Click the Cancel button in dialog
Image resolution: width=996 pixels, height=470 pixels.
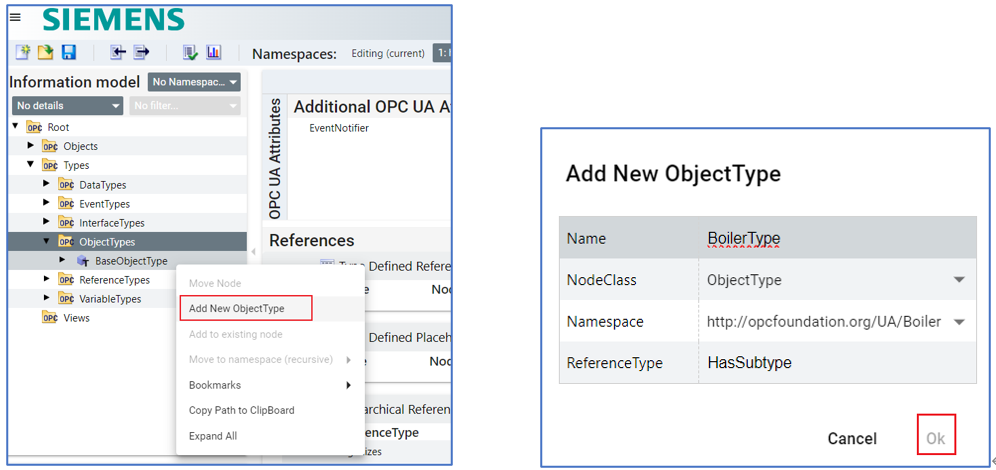click(852, 438)
